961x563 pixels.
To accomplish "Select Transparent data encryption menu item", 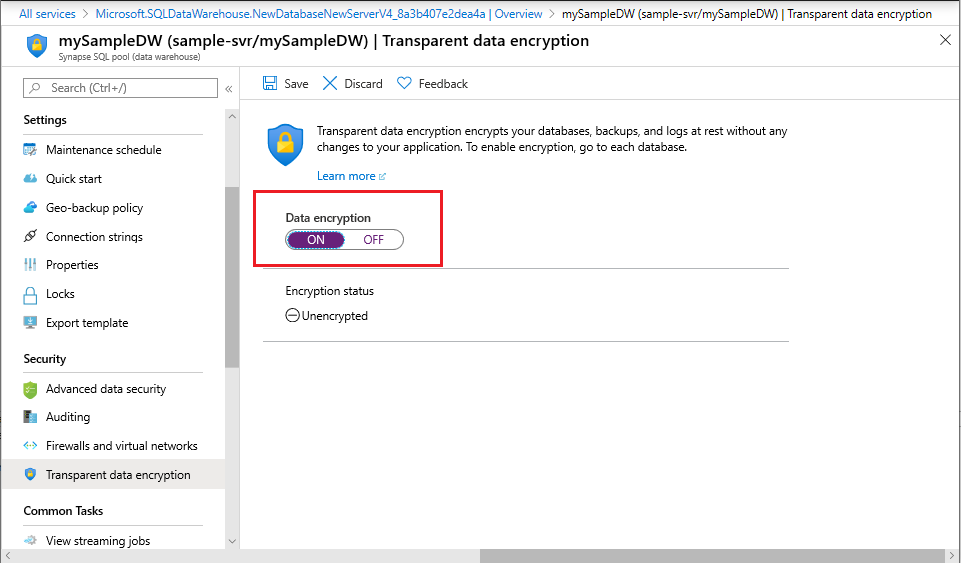I will 113,474.
